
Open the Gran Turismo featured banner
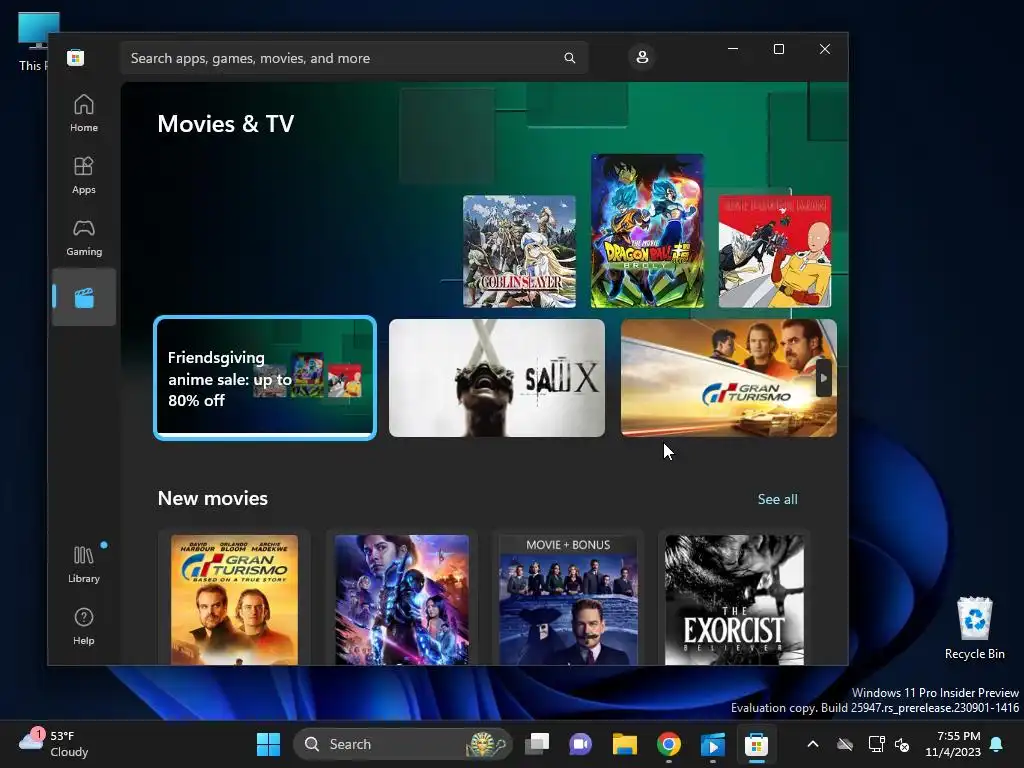pyautogui.click(x=728, y=378)
